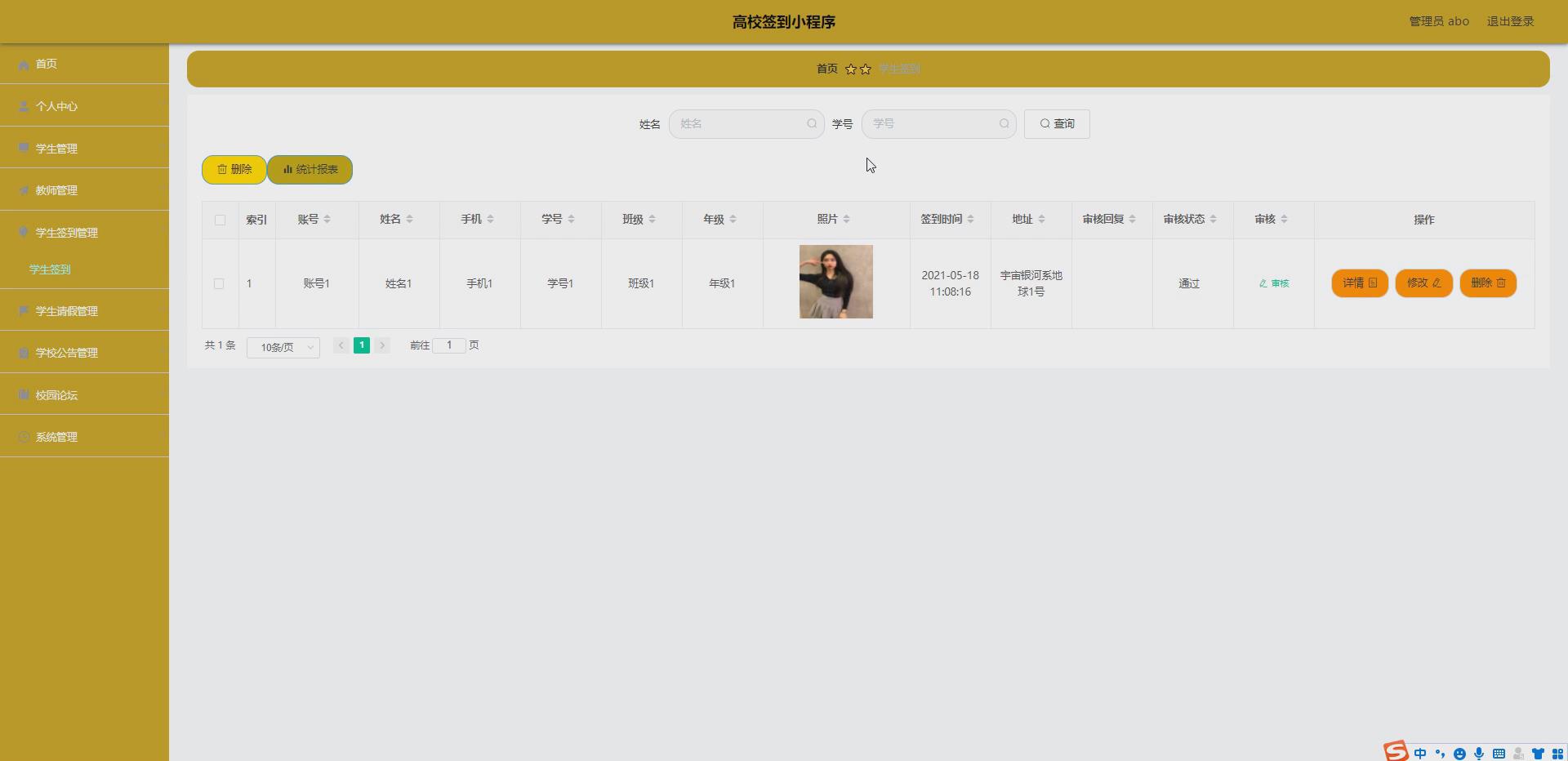The image size is (1568, 761).
Task: Click the yellow 删除 batch delete button
Action: coord(234,170)
